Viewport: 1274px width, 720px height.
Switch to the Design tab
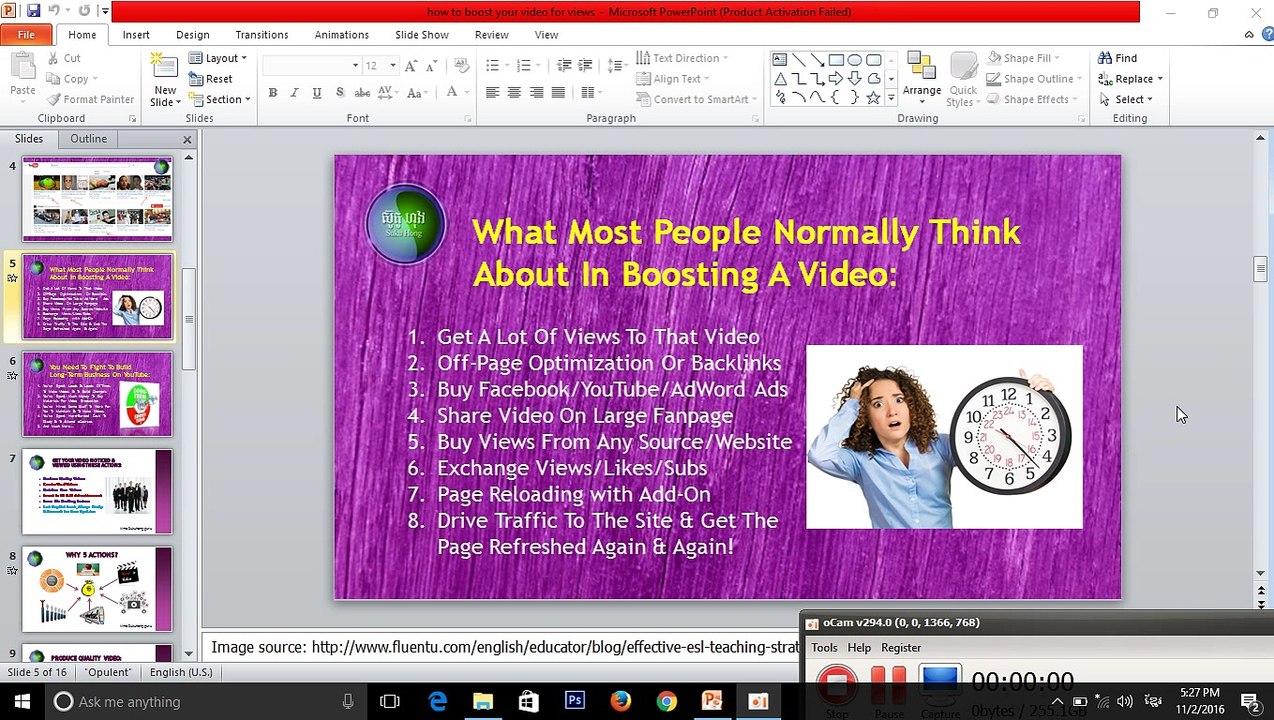click(193, 35)
